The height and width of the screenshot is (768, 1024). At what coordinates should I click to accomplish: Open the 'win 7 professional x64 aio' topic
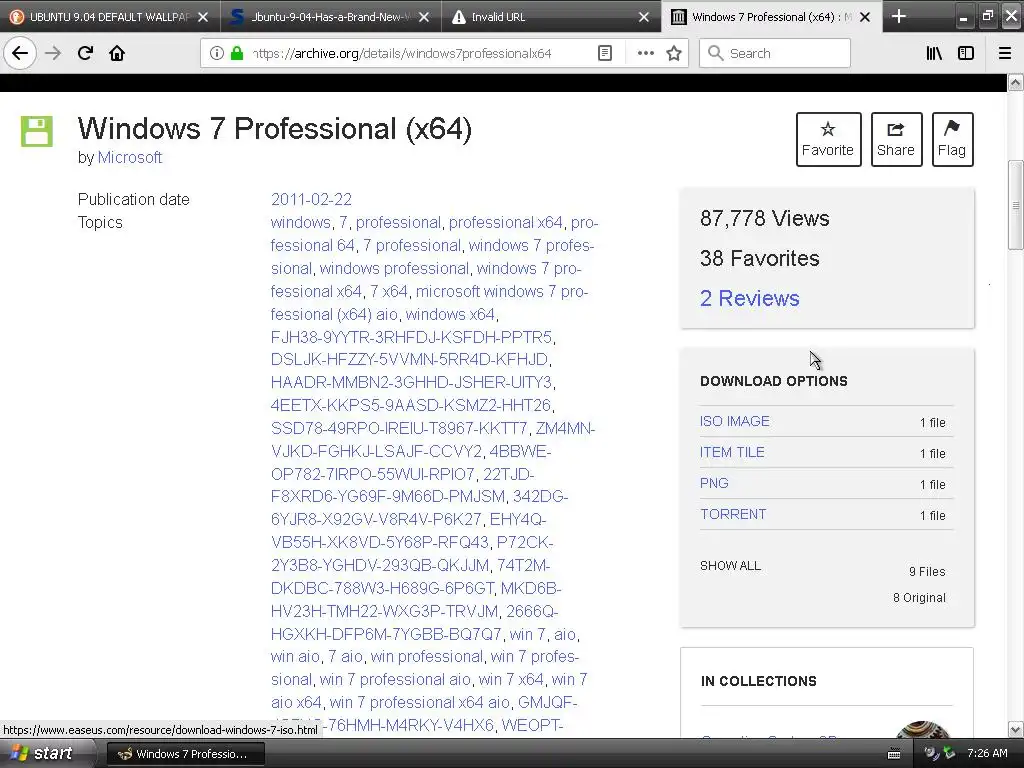pyautogui.click(x=419, y=702)
